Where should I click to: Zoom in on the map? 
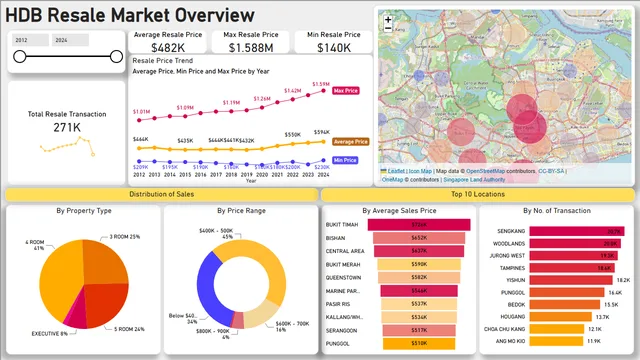click(x=388, y=20)
